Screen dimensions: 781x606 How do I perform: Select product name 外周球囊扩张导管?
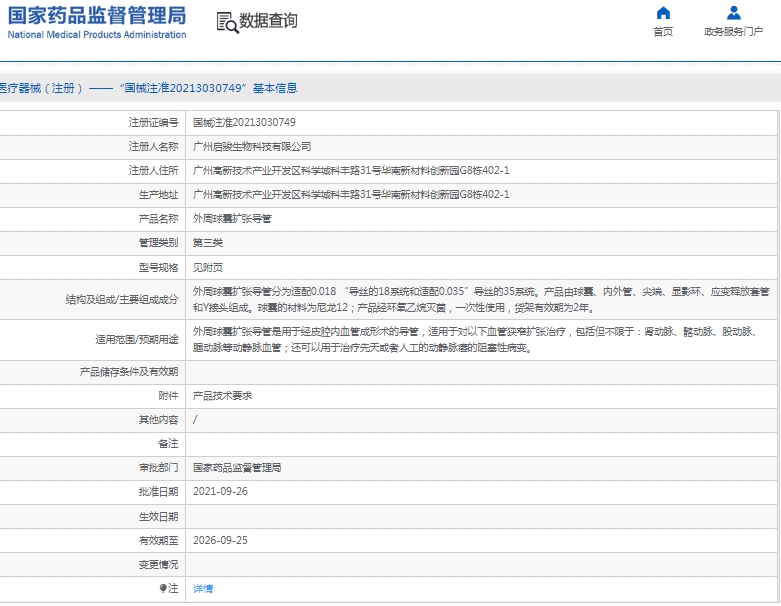(x=232, y=219)
